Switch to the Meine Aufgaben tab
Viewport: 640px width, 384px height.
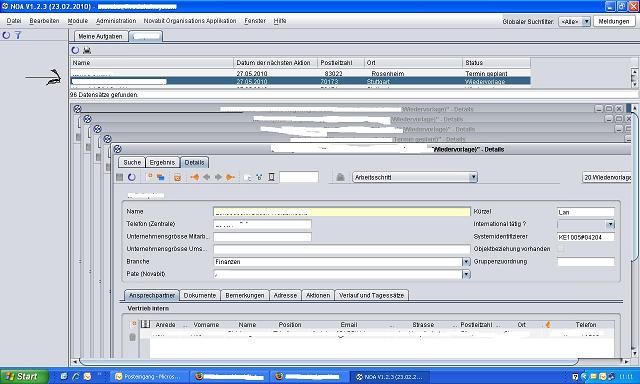[x=101, y=36]
